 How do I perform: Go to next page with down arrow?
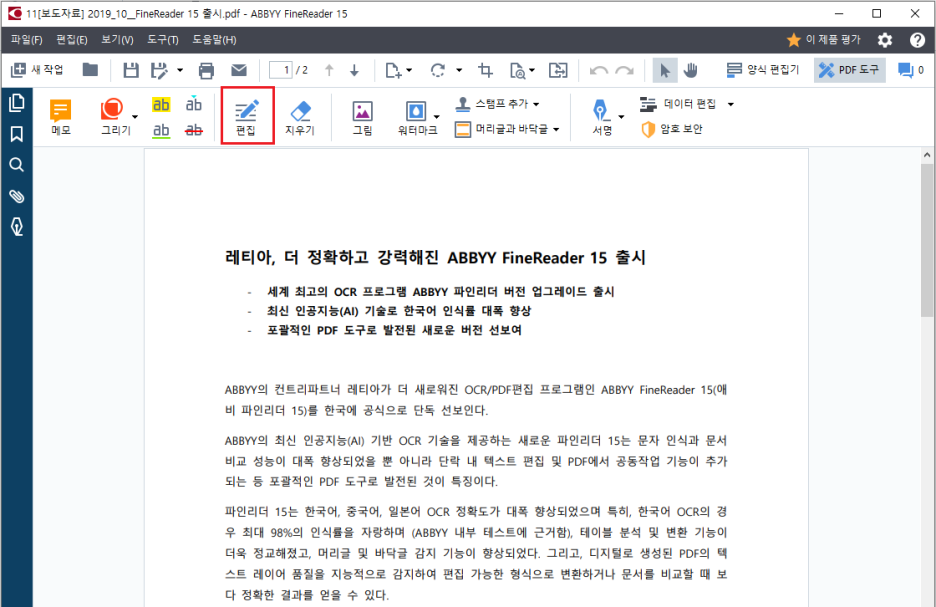pos(355,70)
